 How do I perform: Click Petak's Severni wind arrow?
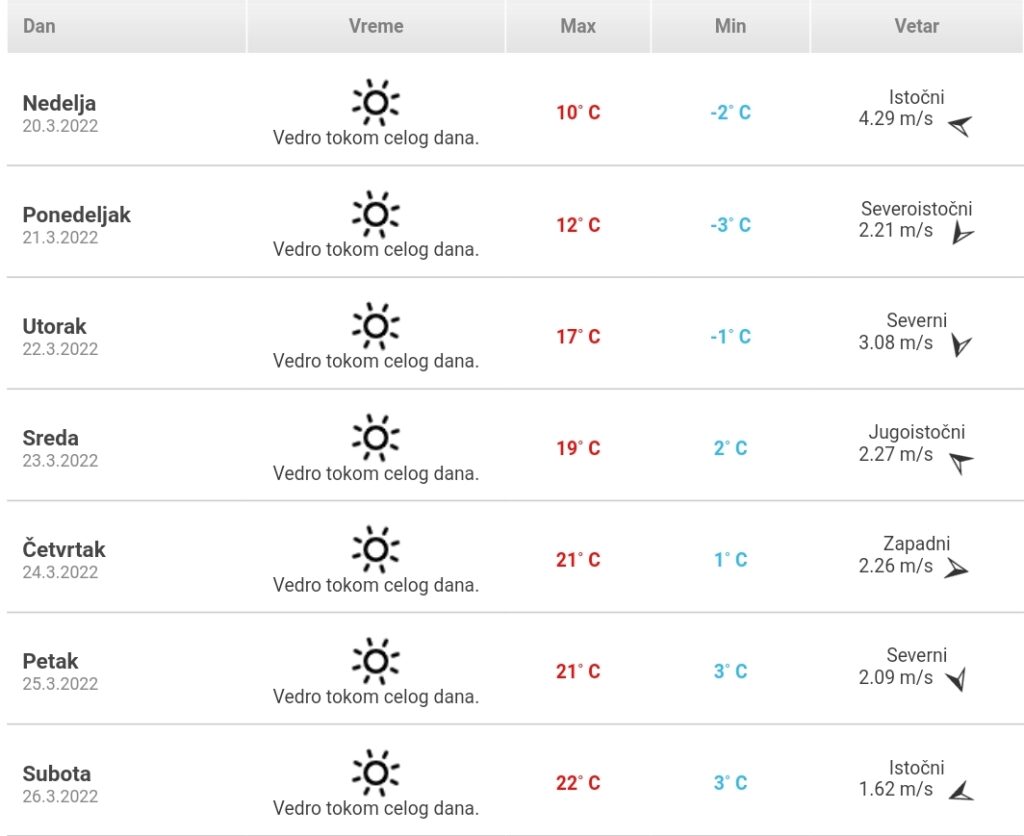coord(956,680)
